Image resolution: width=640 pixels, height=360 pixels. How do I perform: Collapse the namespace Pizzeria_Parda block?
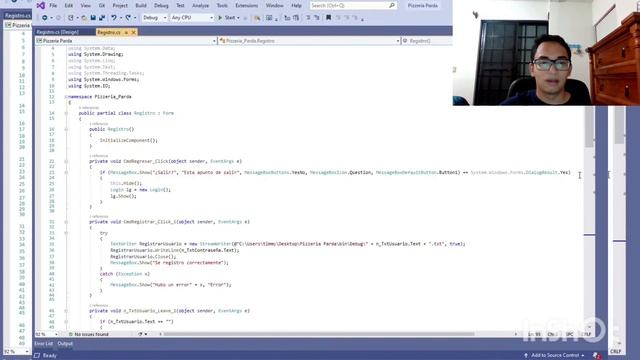(x=66, y=97)
